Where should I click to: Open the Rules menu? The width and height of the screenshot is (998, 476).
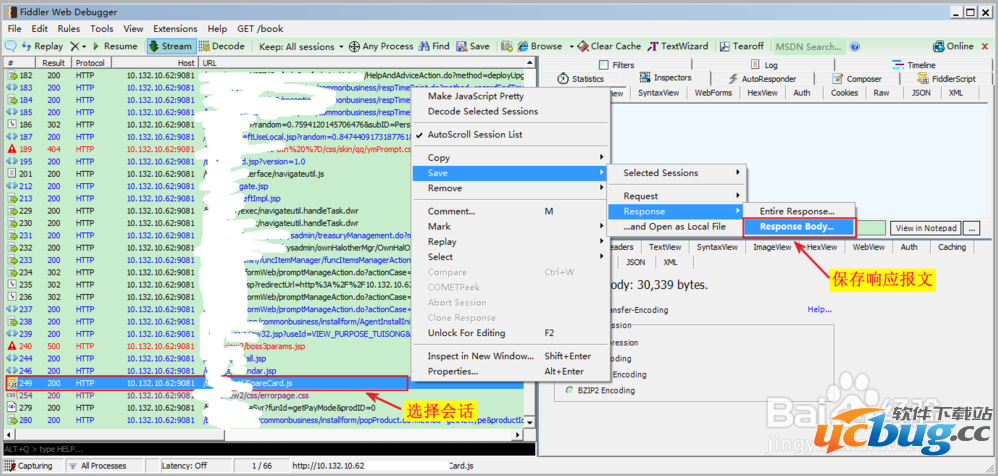tap(69, 29)
